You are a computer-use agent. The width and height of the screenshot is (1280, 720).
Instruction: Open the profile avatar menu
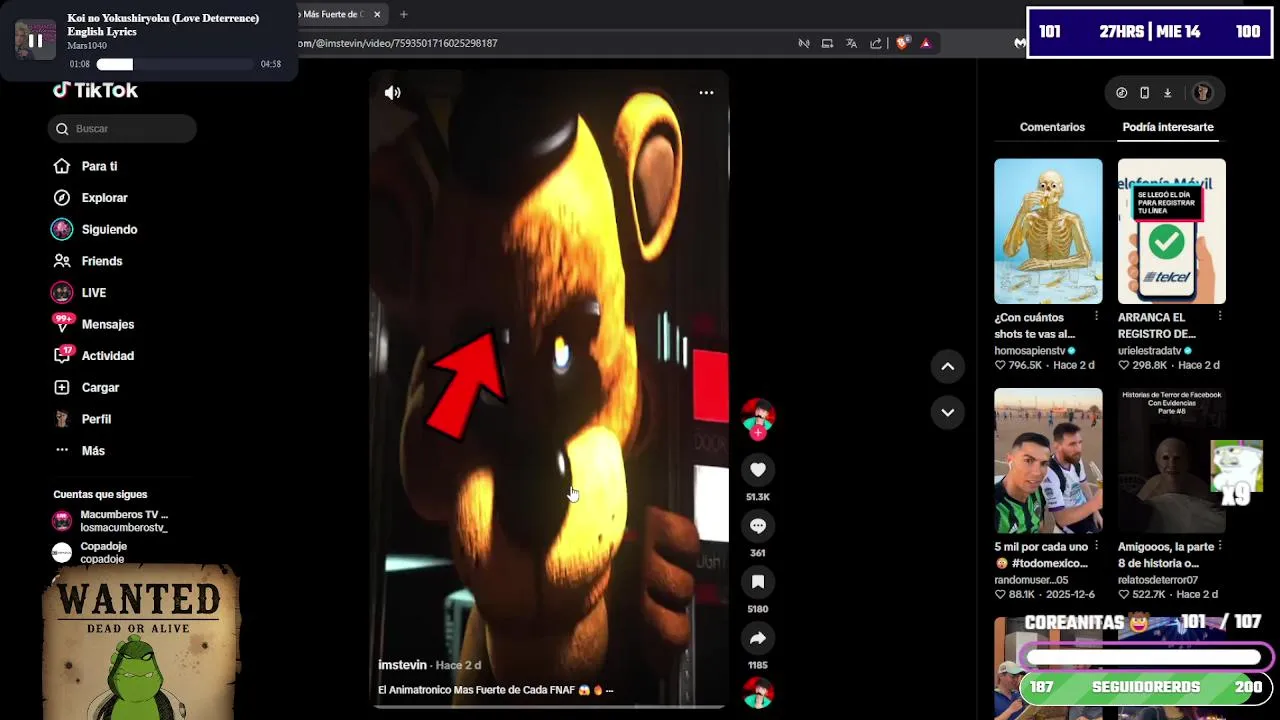(1203, 93)
